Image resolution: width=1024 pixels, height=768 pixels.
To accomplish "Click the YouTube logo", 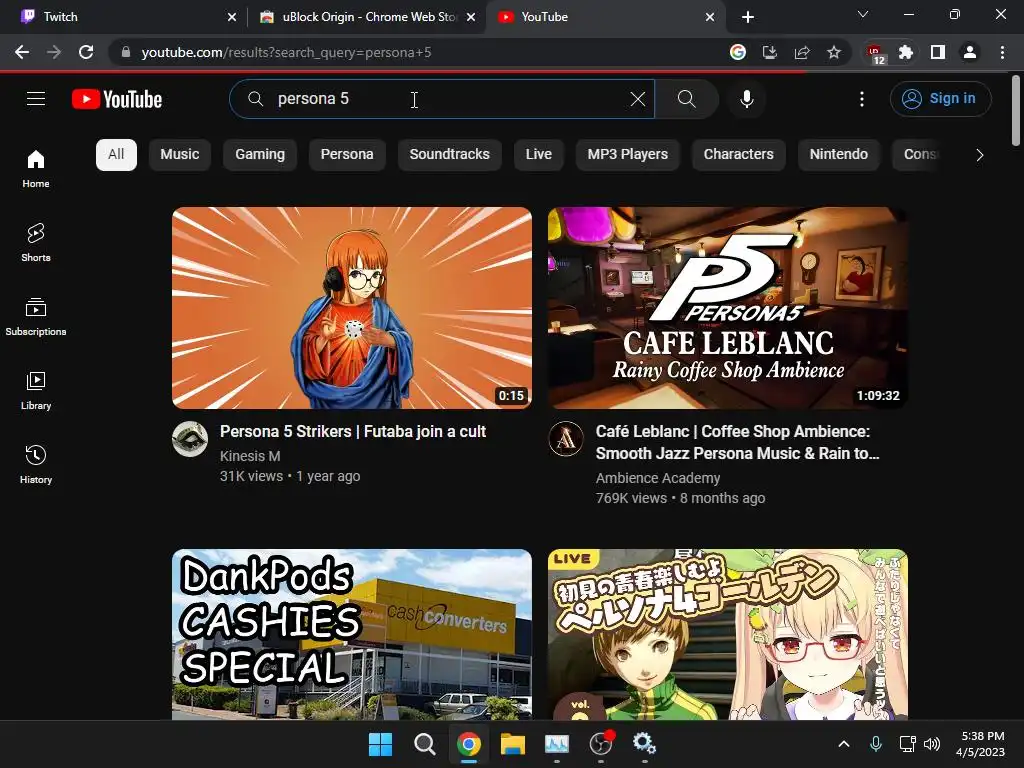I will 117,99.
